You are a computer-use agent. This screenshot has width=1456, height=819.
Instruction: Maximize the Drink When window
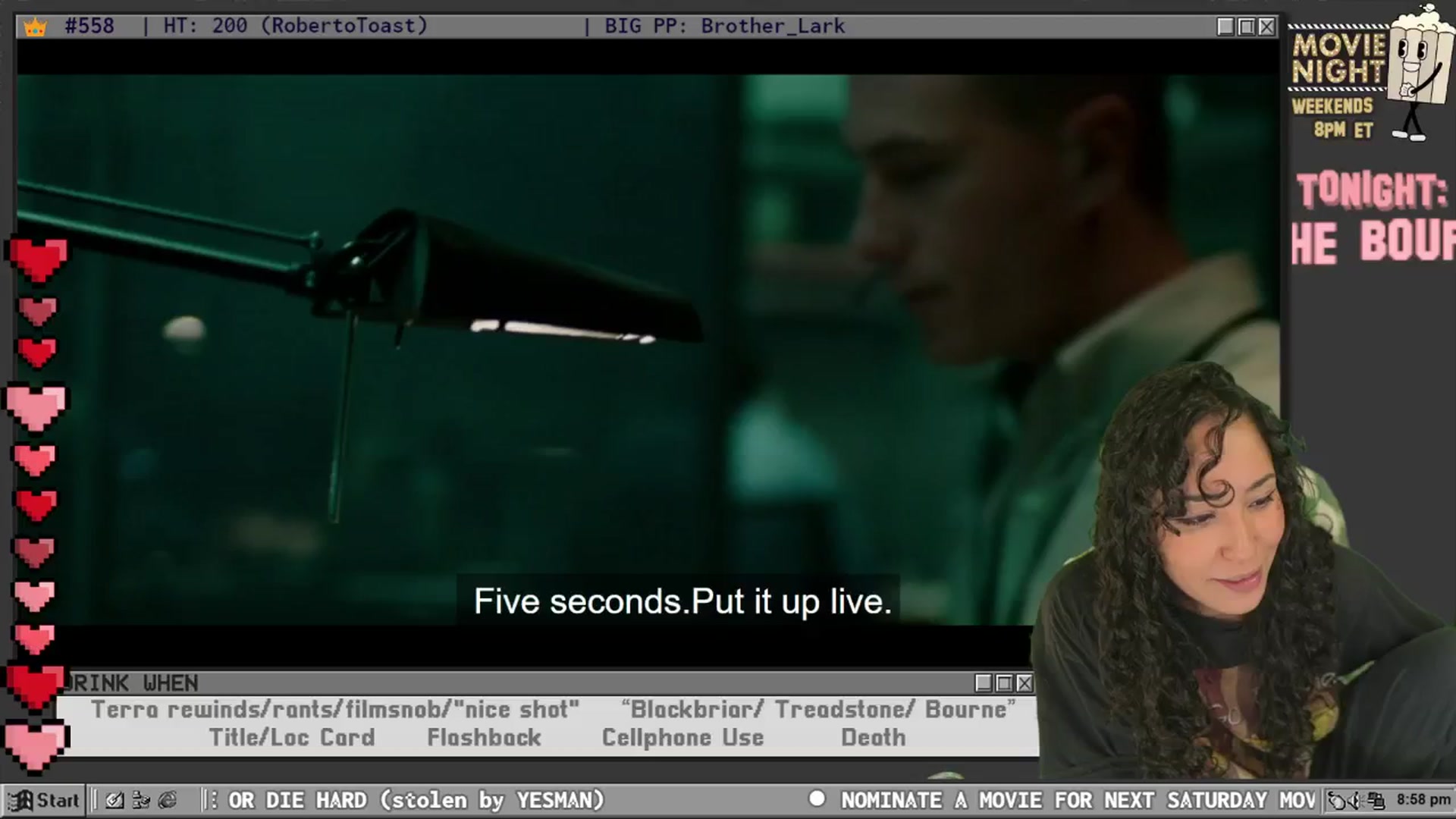tap(1004, 683)
